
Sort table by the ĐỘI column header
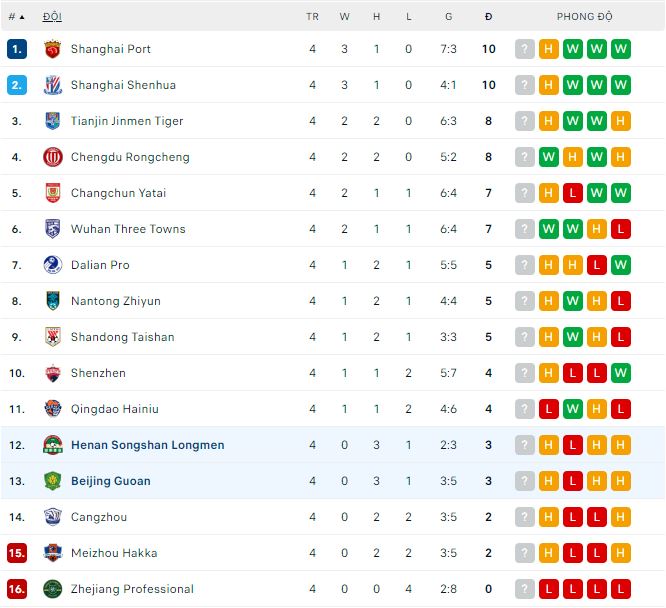51,17
